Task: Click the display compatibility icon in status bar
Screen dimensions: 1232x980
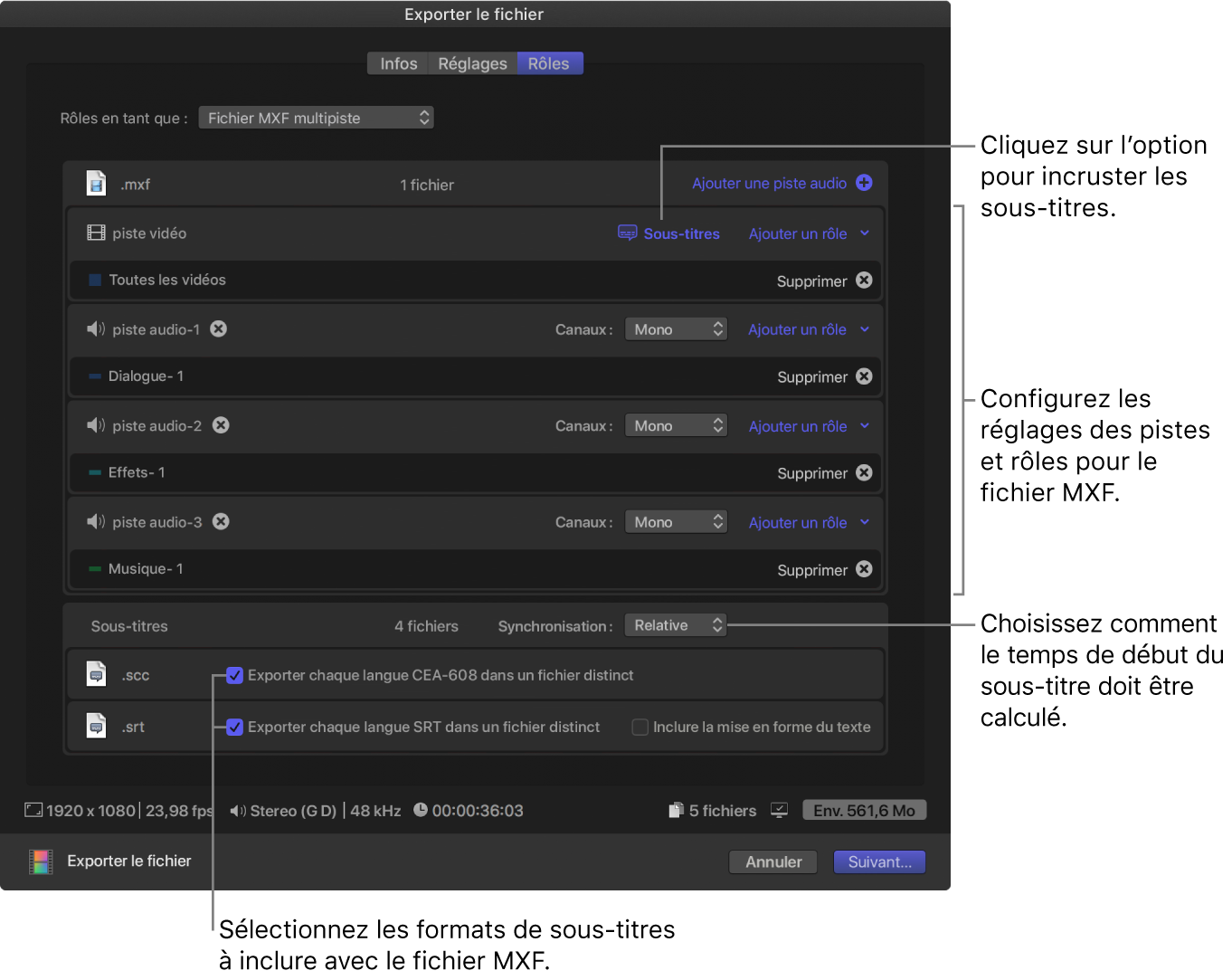Action: coord(779,811)
